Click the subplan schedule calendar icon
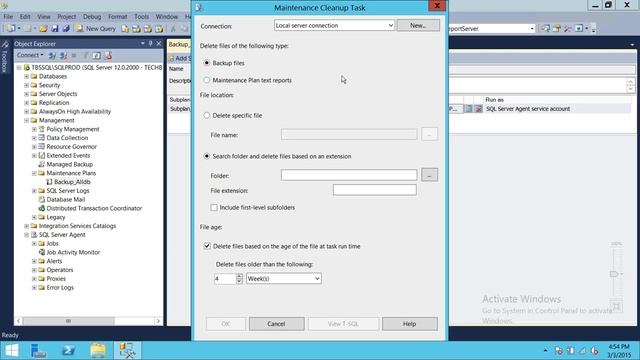The width and height of the screenshot is (640, 360). pyautogui.click(x=468, y=109)
